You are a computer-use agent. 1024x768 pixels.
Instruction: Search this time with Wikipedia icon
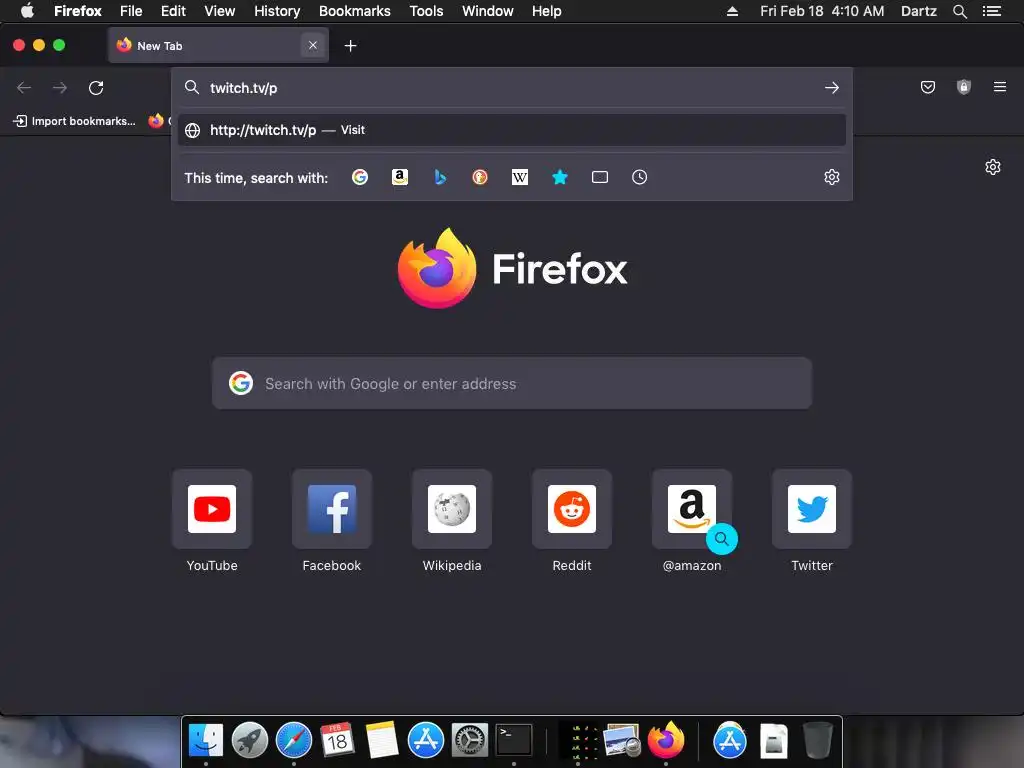click(520, 177)
